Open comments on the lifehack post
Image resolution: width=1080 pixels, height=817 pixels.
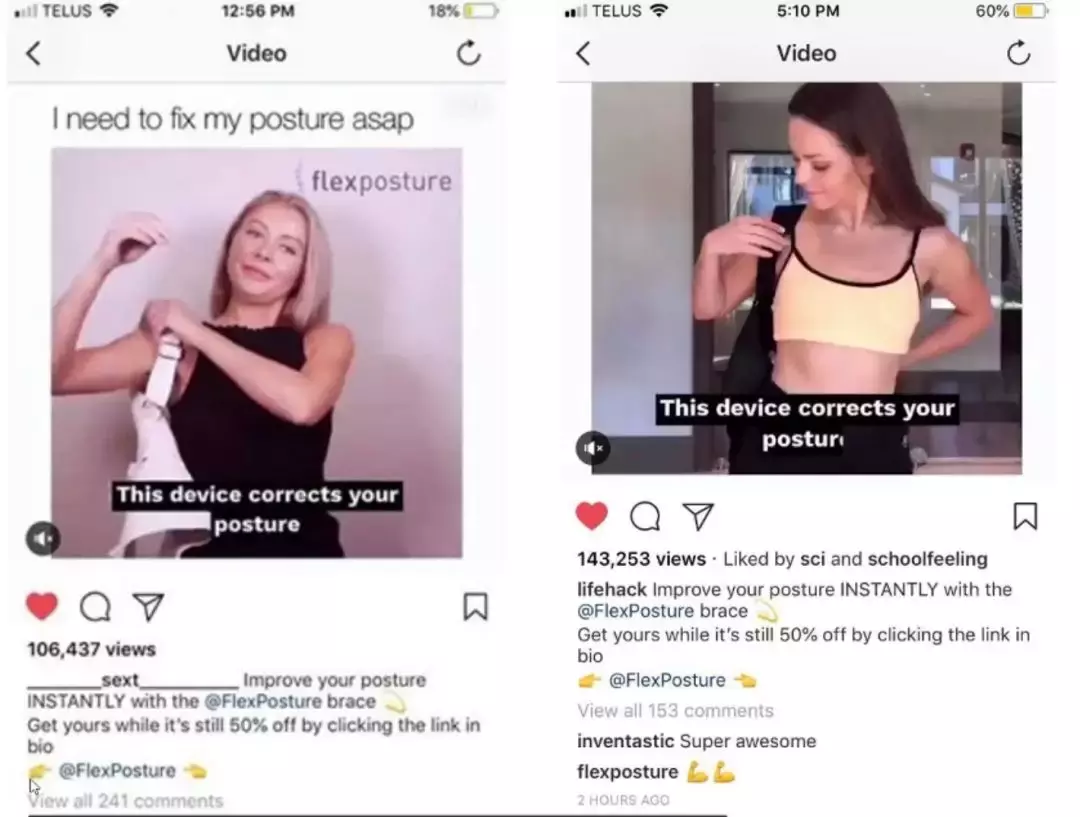[645, 516]
